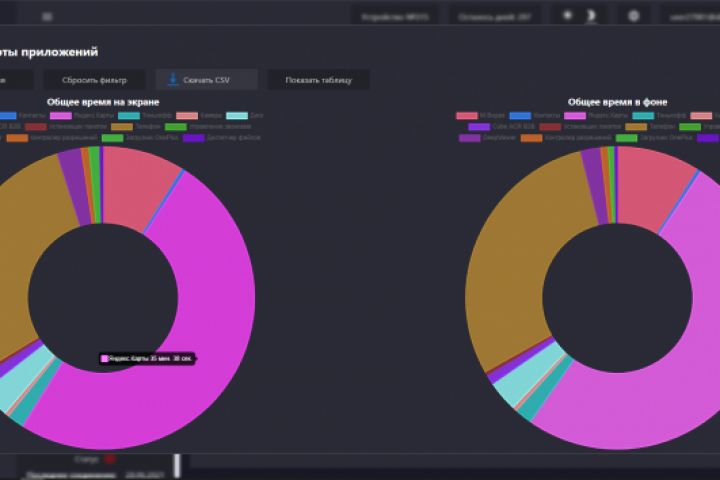Click the remaining days indicator
This screenshot has width=720, height=480.
click(x=494, y=17)
